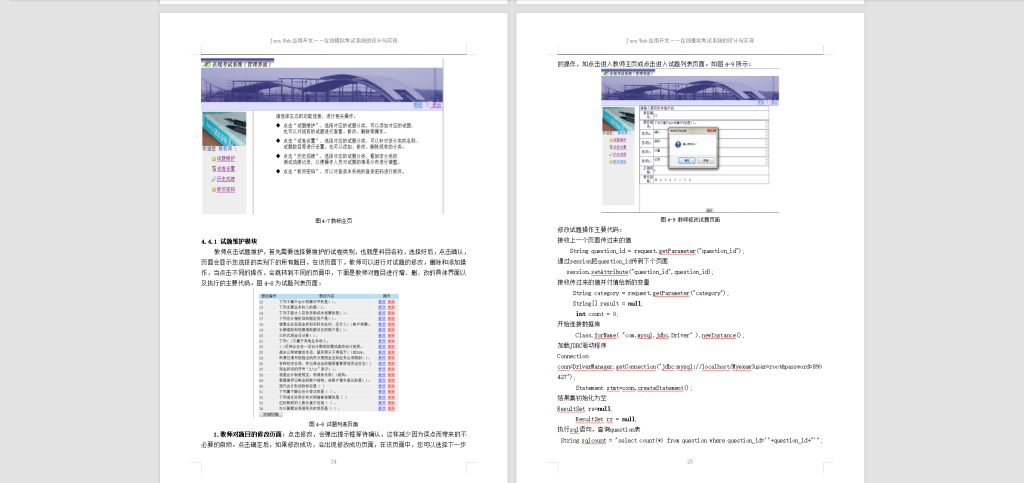
Task: Click the cancel button in Figure 4-9 dialog
Action: tap(705, 160)
